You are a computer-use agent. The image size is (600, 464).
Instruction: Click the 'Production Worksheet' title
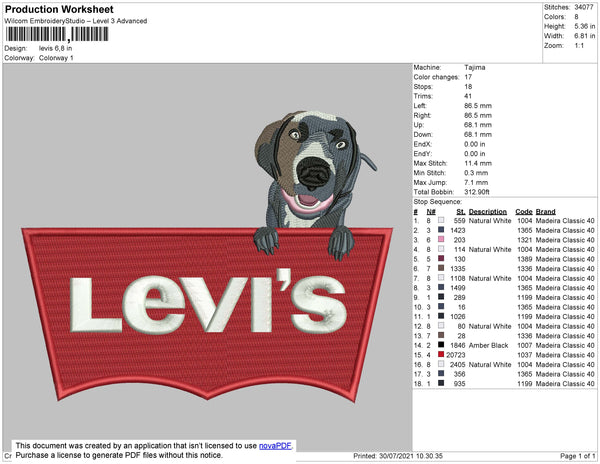pos(59,10)
